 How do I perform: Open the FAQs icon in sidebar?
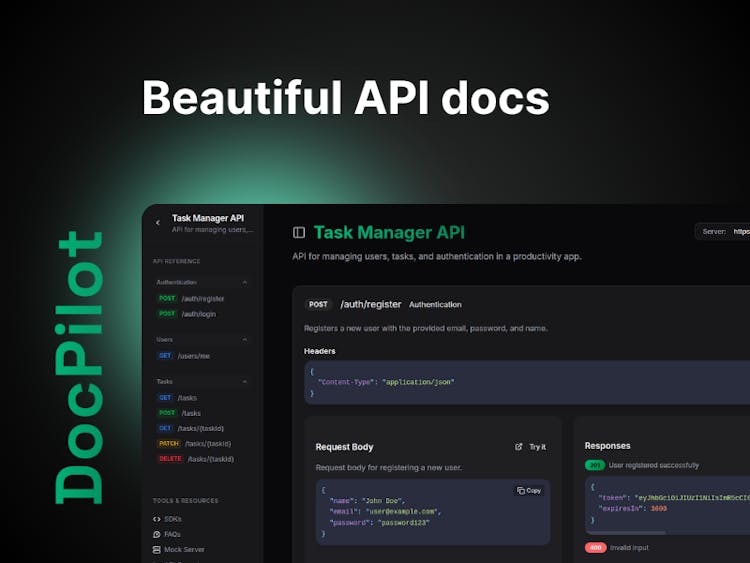[156, 534]
